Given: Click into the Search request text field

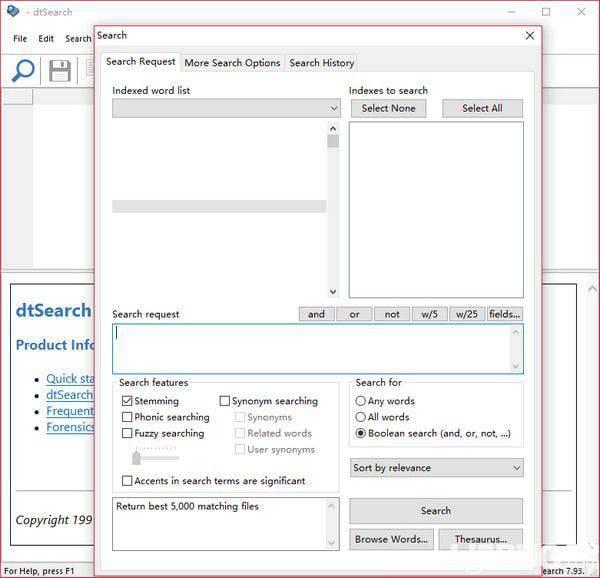Looking at the screenshot, I should coord(318,349).
